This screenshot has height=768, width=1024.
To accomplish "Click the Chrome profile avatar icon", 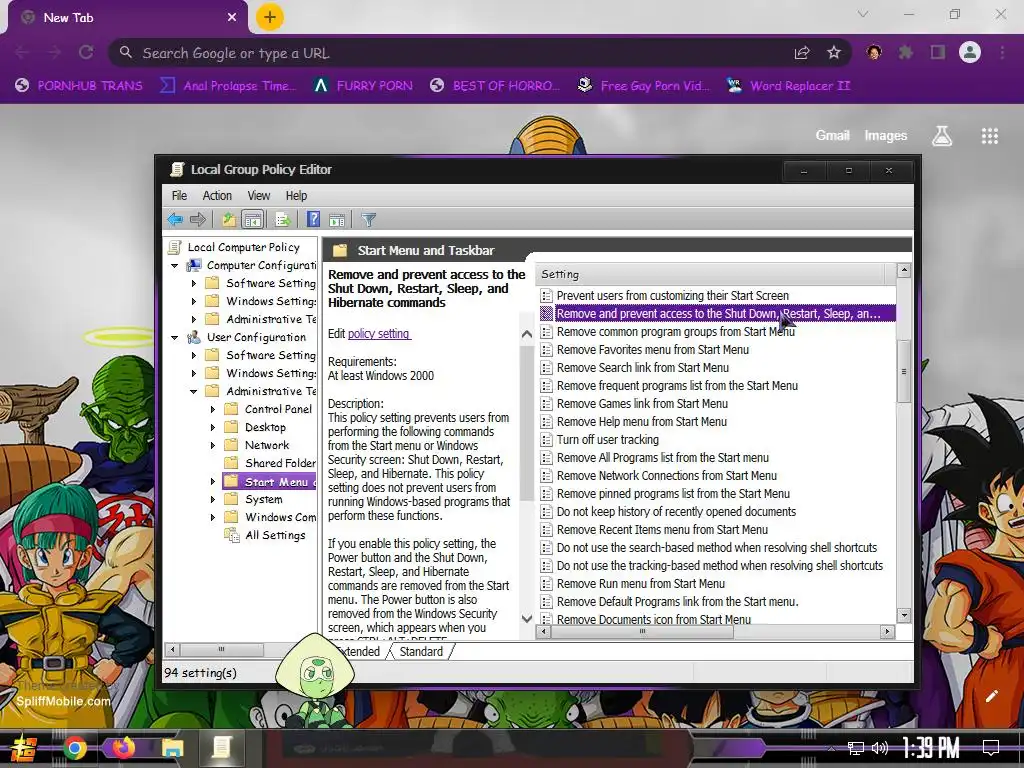I will [970, 52].
